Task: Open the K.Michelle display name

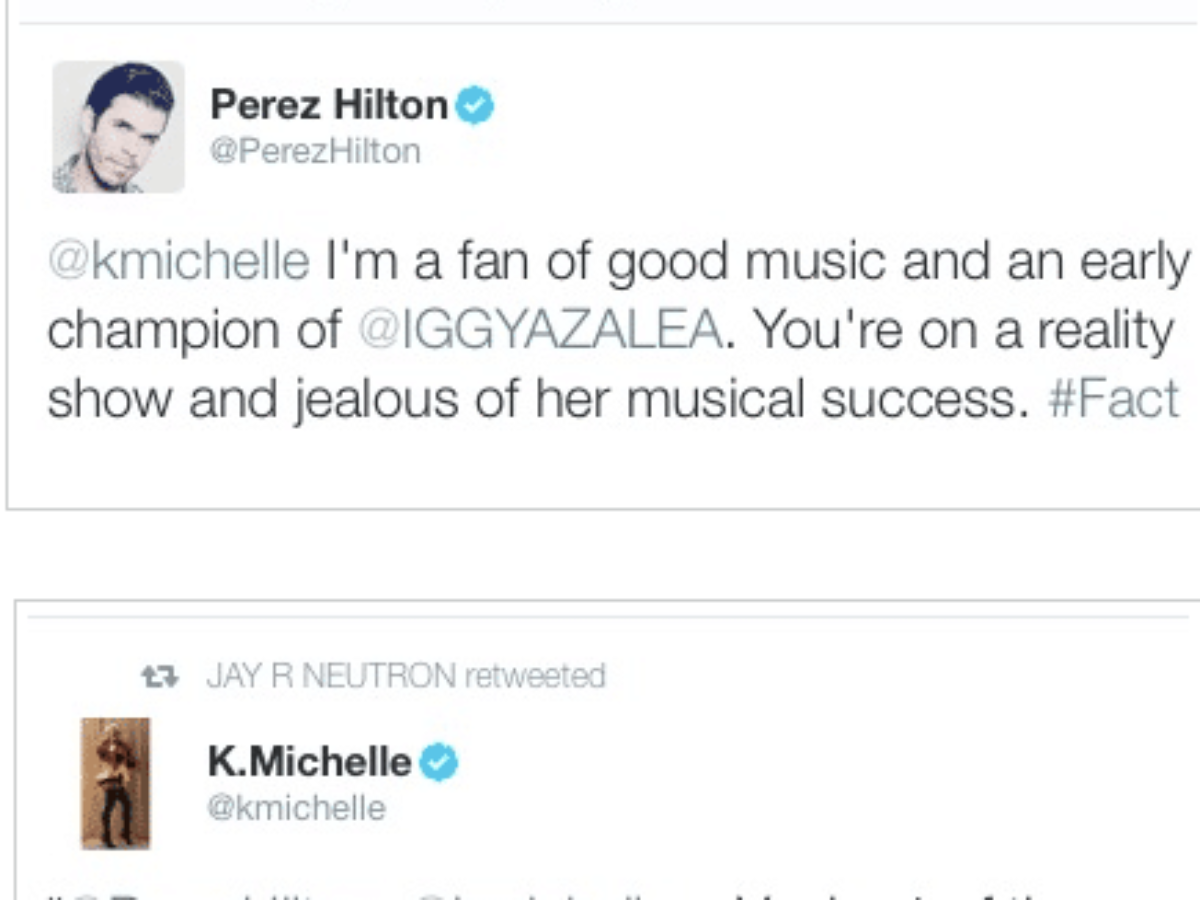Action: click(x=309, y=762)
